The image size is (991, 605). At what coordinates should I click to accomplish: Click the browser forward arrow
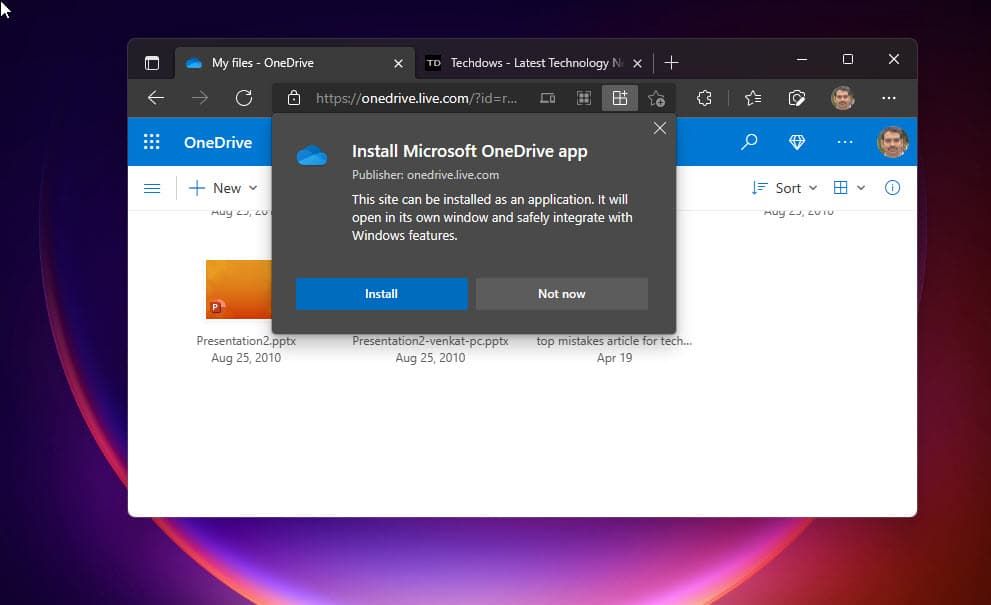point(200,98)
